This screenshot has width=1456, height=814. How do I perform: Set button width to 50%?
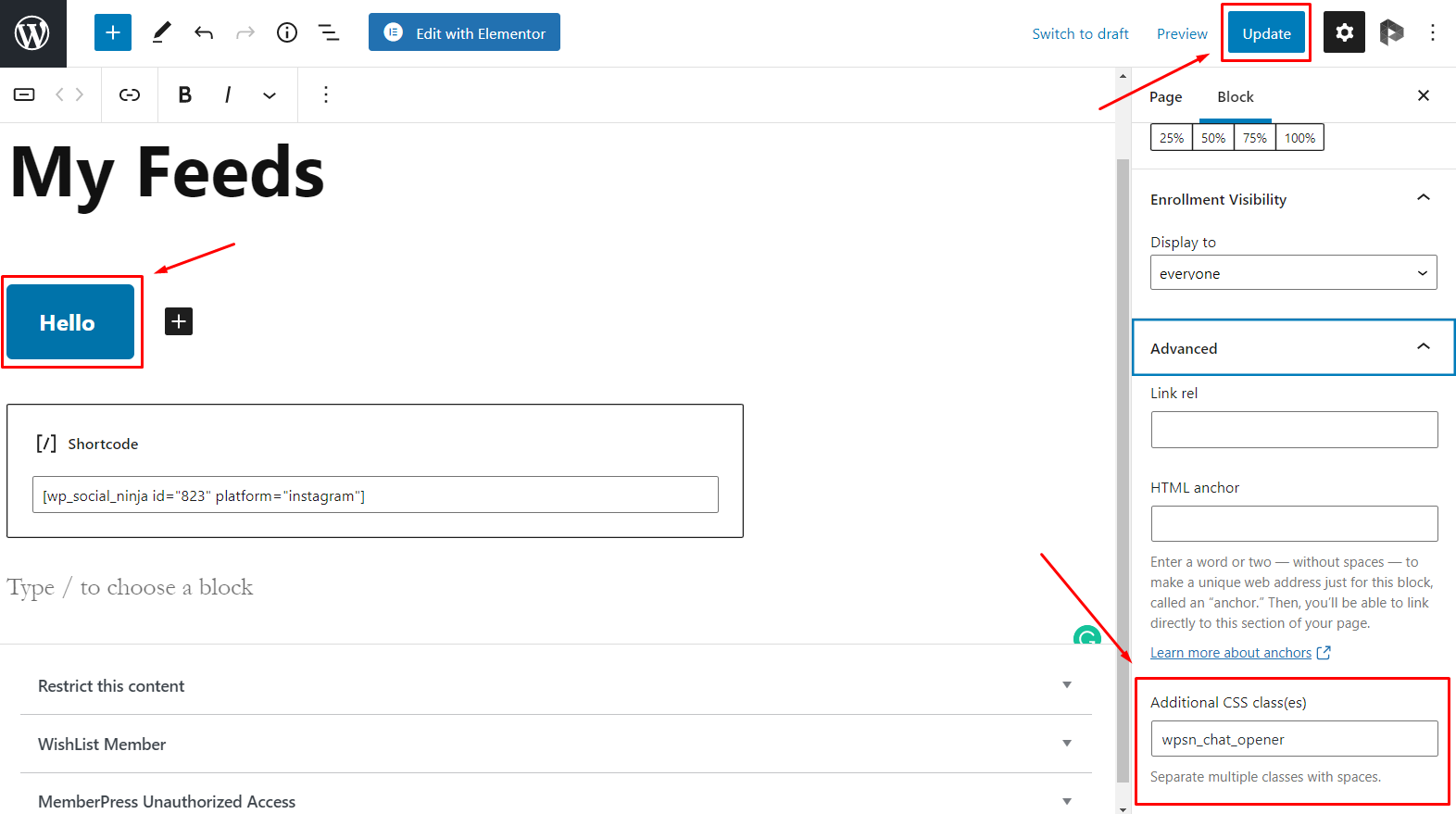pos(1213,138)
